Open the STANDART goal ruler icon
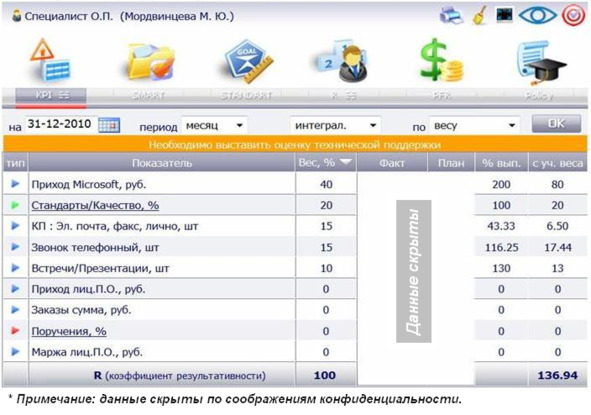591x415 pixels. click(x=248, y=61)
